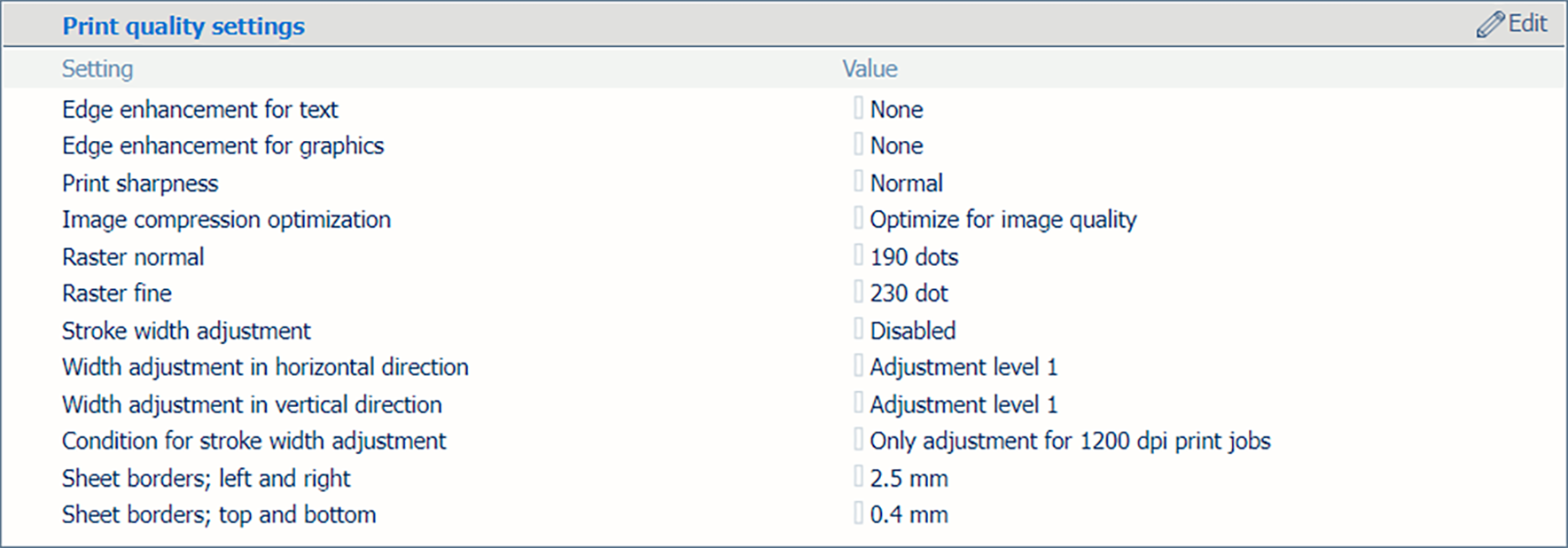This screenshot has height=548, width=1568.
Task: Click the Edge enhancement for graphics setting
Action: point(222,146)
